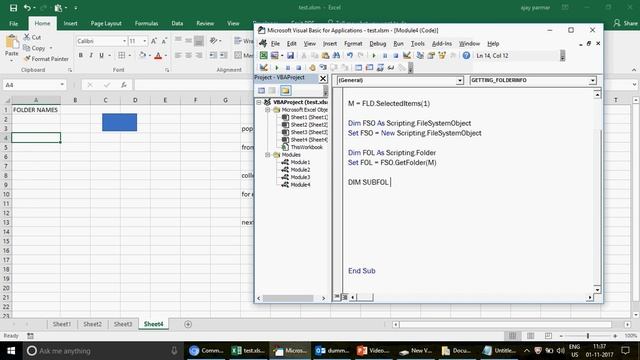This screenshot has height=360, width=640.
Task: Run the macro with the green play icon
Action: click(374, 56)
